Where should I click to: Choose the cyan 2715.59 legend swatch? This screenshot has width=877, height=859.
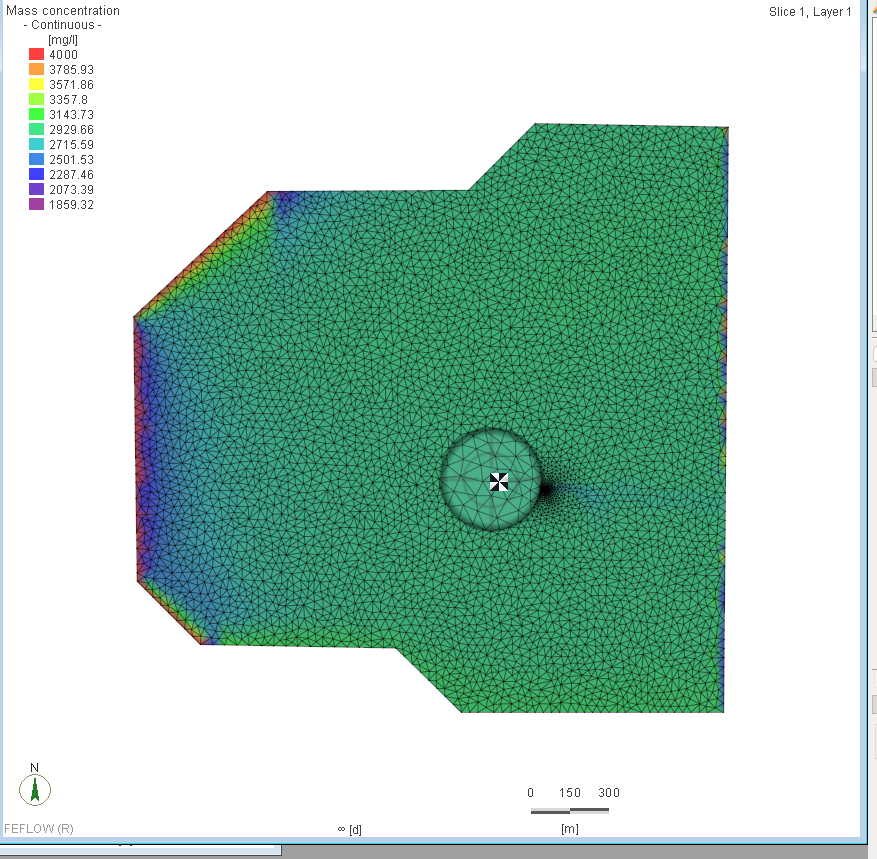tap(36, 145)
